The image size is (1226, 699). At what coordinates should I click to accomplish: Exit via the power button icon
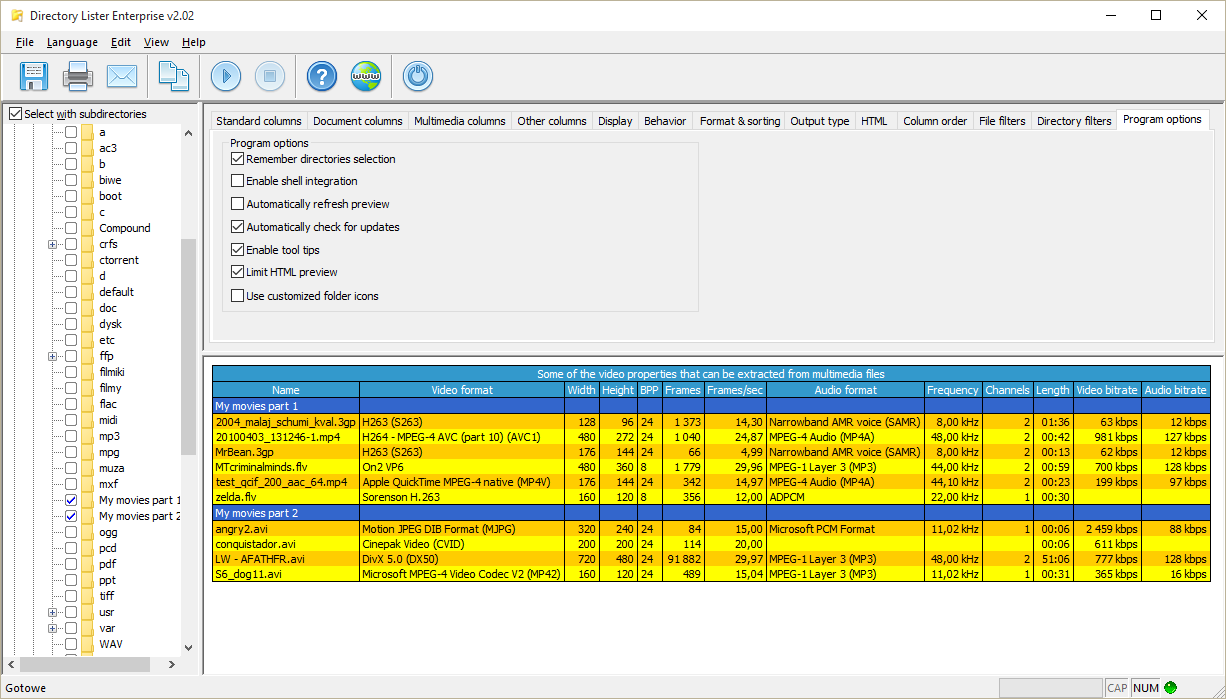point(417,76)
